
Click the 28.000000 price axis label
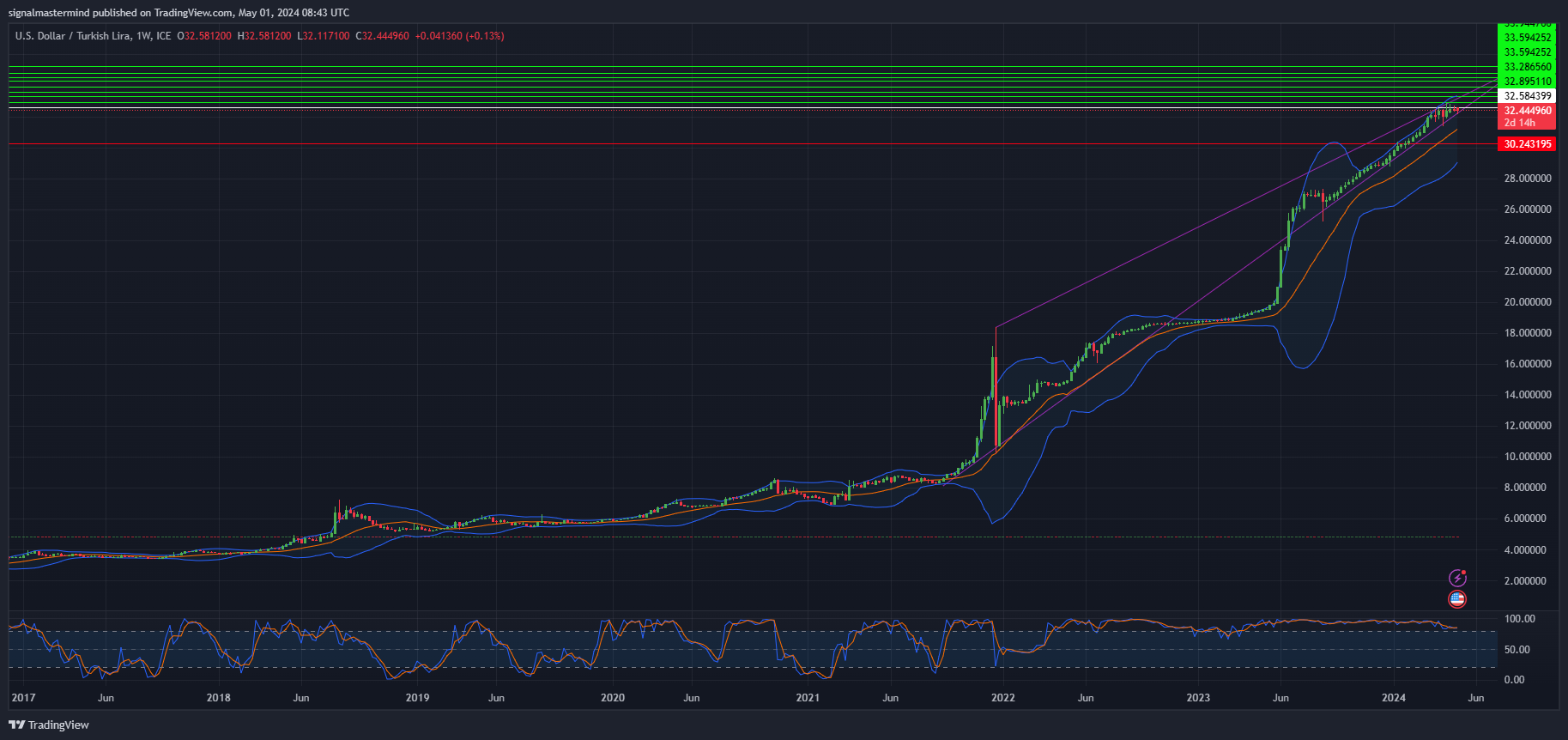[1528, 179]
